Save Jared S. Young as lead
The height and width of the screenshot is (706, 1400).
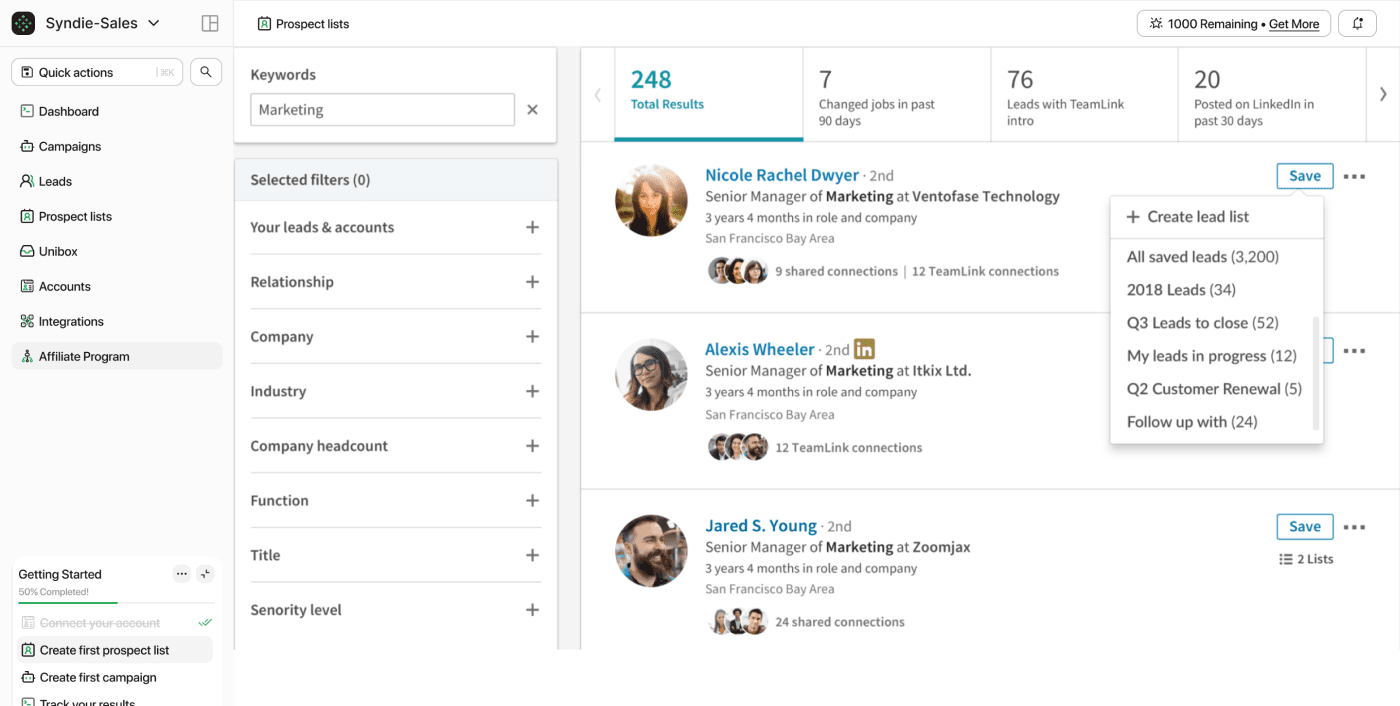coord(1304,527)
